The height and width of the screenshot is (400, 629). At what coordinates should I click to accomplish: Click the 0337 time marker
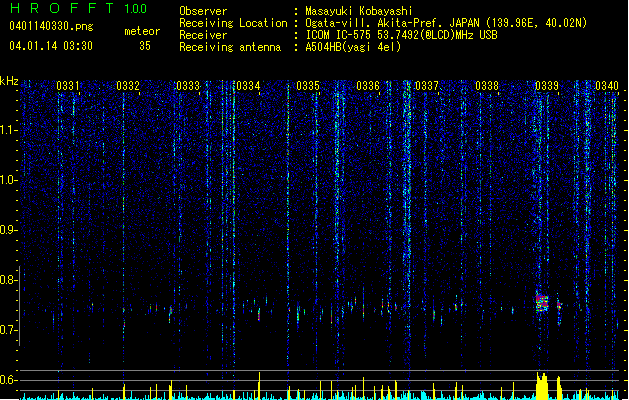coord(427,86)
